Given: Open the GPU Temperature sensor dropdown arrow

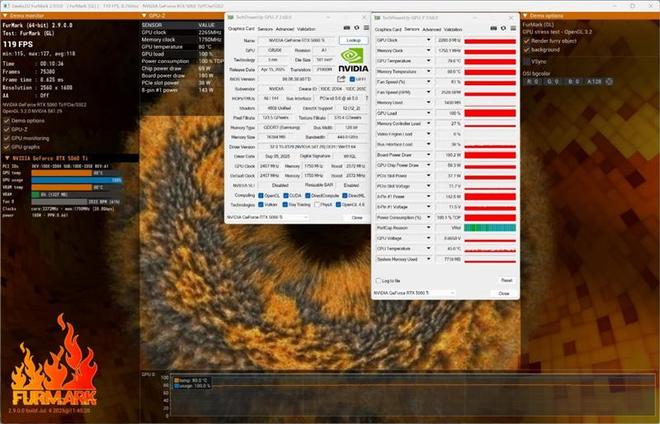Looking at the screenshot, I should [x=430, y=62].
